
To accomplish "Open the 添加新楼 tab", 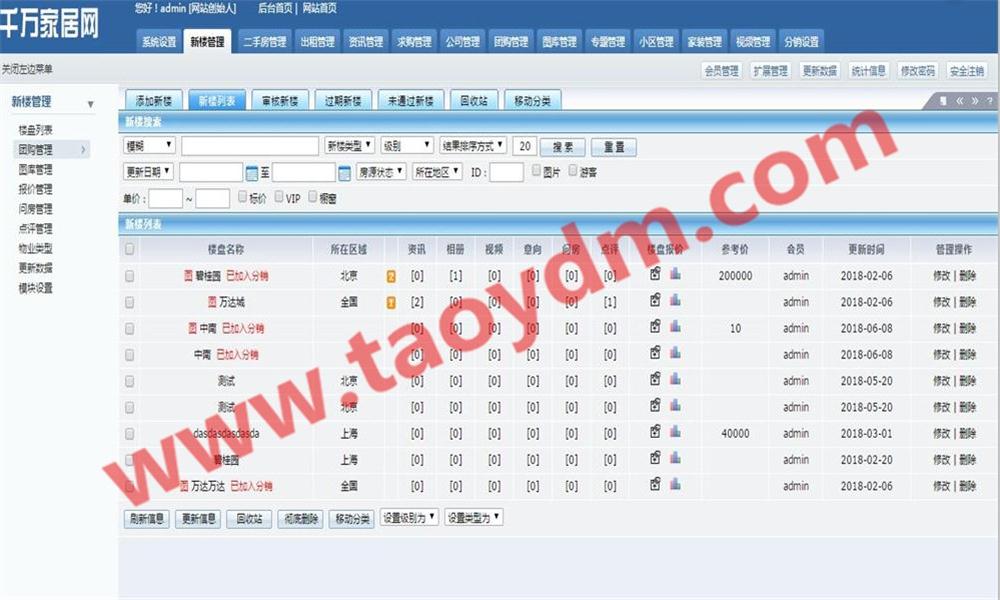I will click(x=154, y=101).
